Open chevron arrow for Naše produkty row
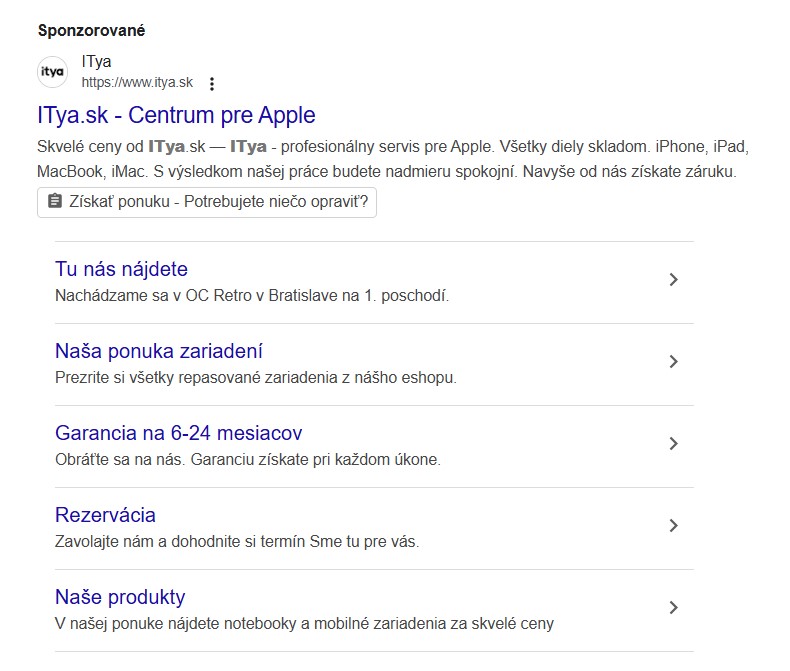This screenshot has height=671, width=790. (674, 608)
